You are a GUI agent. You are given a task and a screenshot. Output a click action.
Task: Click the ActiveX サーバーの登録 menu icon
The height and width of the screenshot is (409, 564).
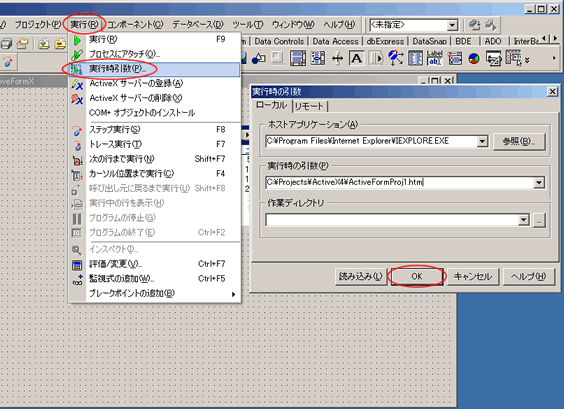[x=77, y=84]
